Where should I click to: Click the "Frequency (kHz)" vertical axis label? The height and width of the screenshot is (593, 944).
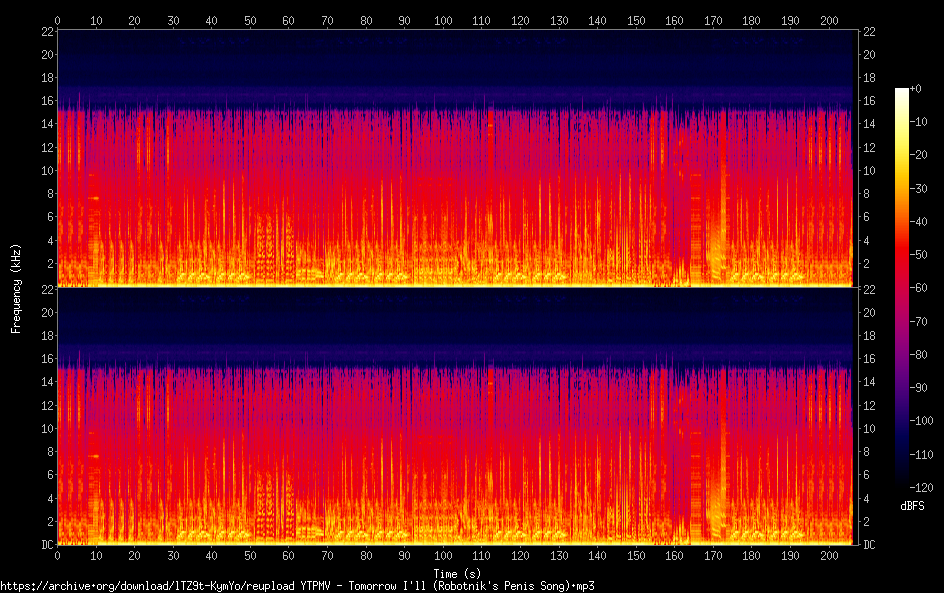pyautogui.click(x=16, y=287)
